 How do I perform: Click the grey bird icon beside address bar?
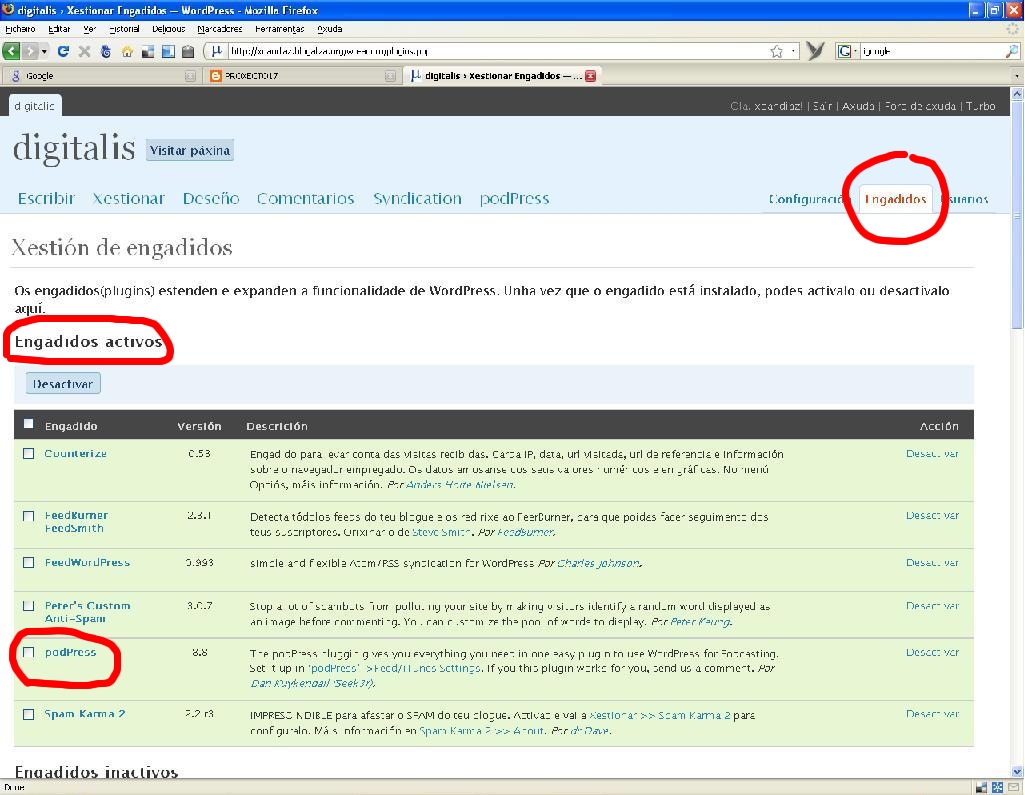click(815, 50)
